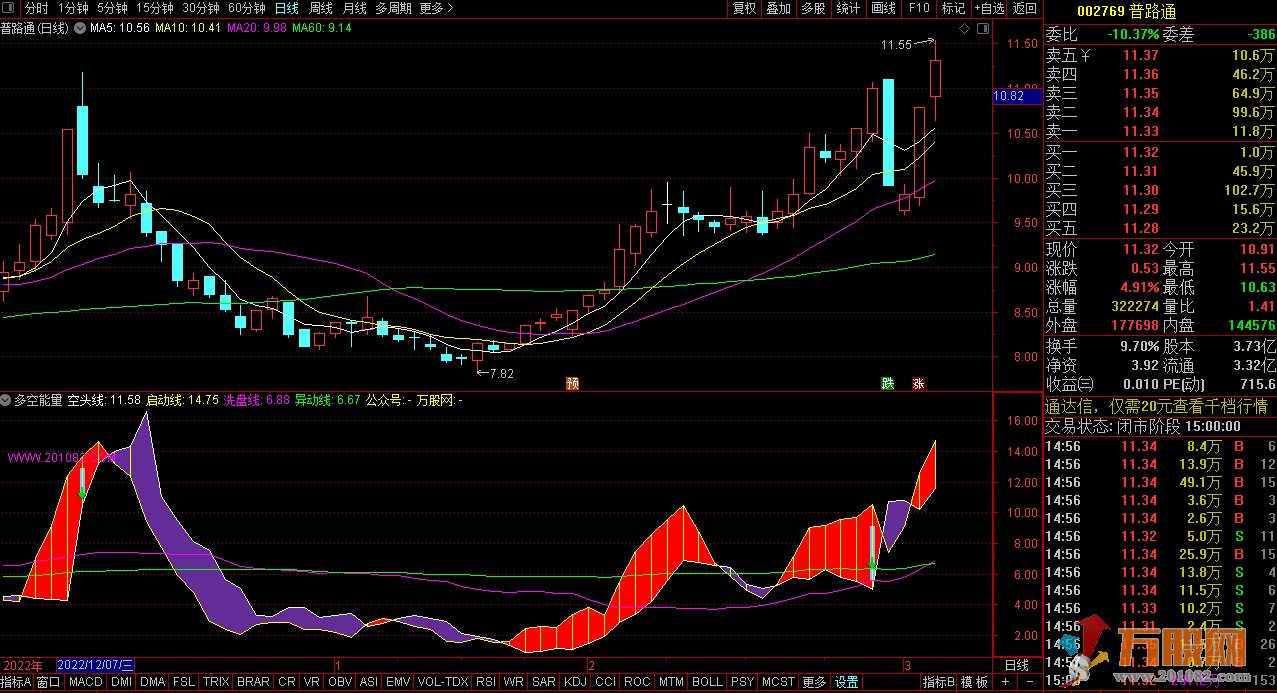Click the panel icon beside 分时
1277x693 pixels.
pyautogui.click(x=10, y=8)
